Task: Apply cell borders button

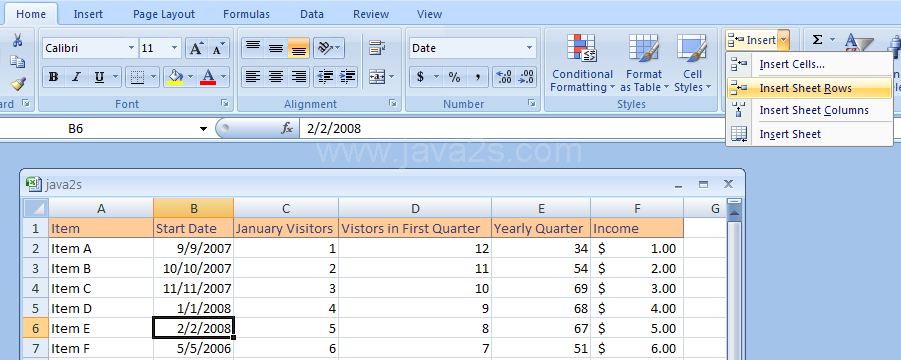Action: pyautogui.click(x=137, y=77)
